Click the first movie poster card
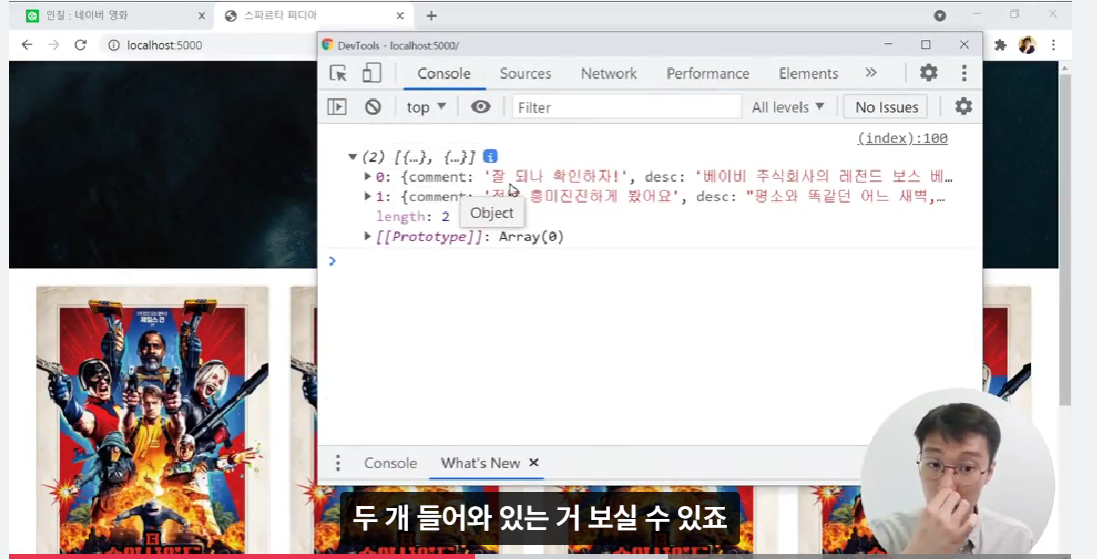The height and width of the screenshot is (559, 1097). [153, 420]
